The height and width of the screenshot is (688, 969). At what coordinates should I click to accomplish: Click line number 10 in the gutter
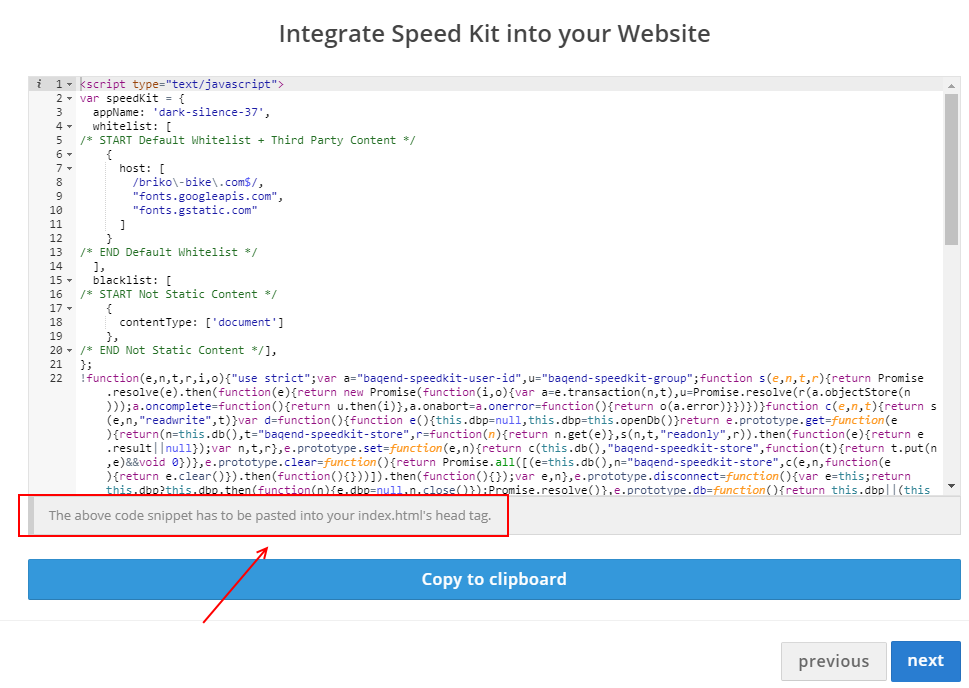[x=56, y=211]
